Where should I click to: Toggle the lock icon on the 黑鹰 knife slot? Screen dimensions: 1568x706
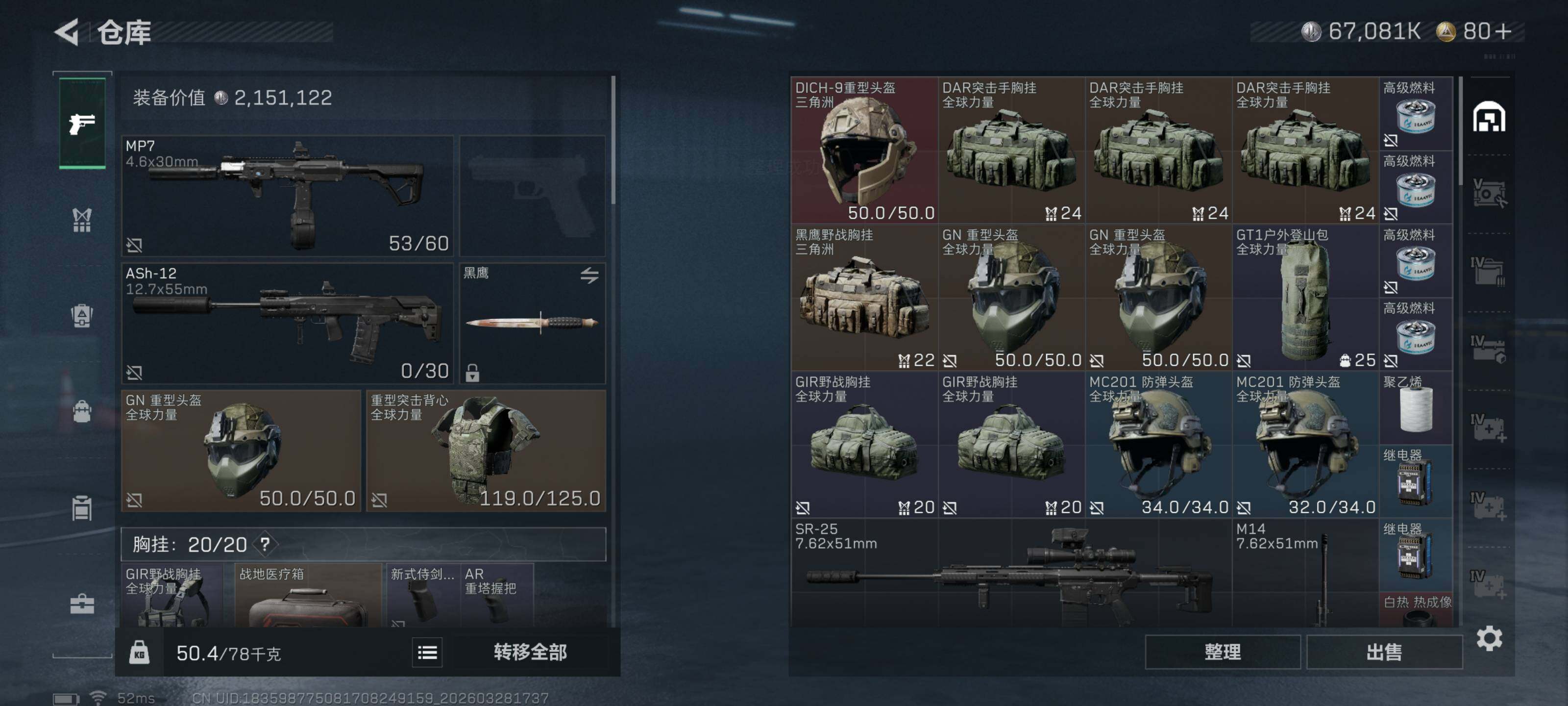click(x=472, y=372)
